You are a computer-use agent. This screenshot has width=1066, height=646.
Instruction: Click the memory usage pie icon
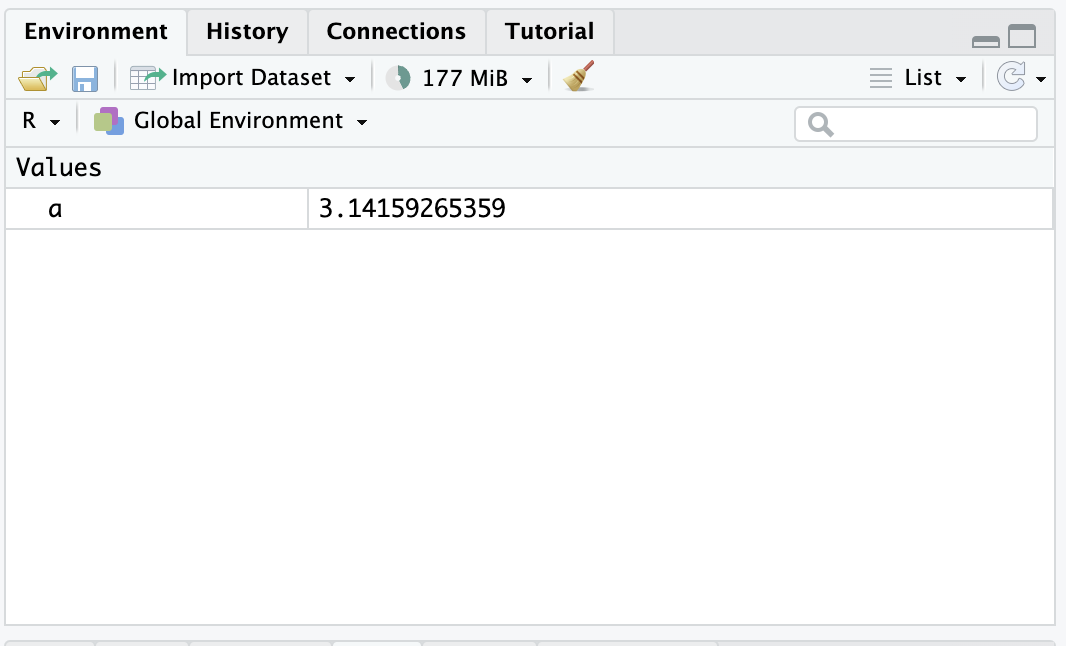click(x=398, y=78)
